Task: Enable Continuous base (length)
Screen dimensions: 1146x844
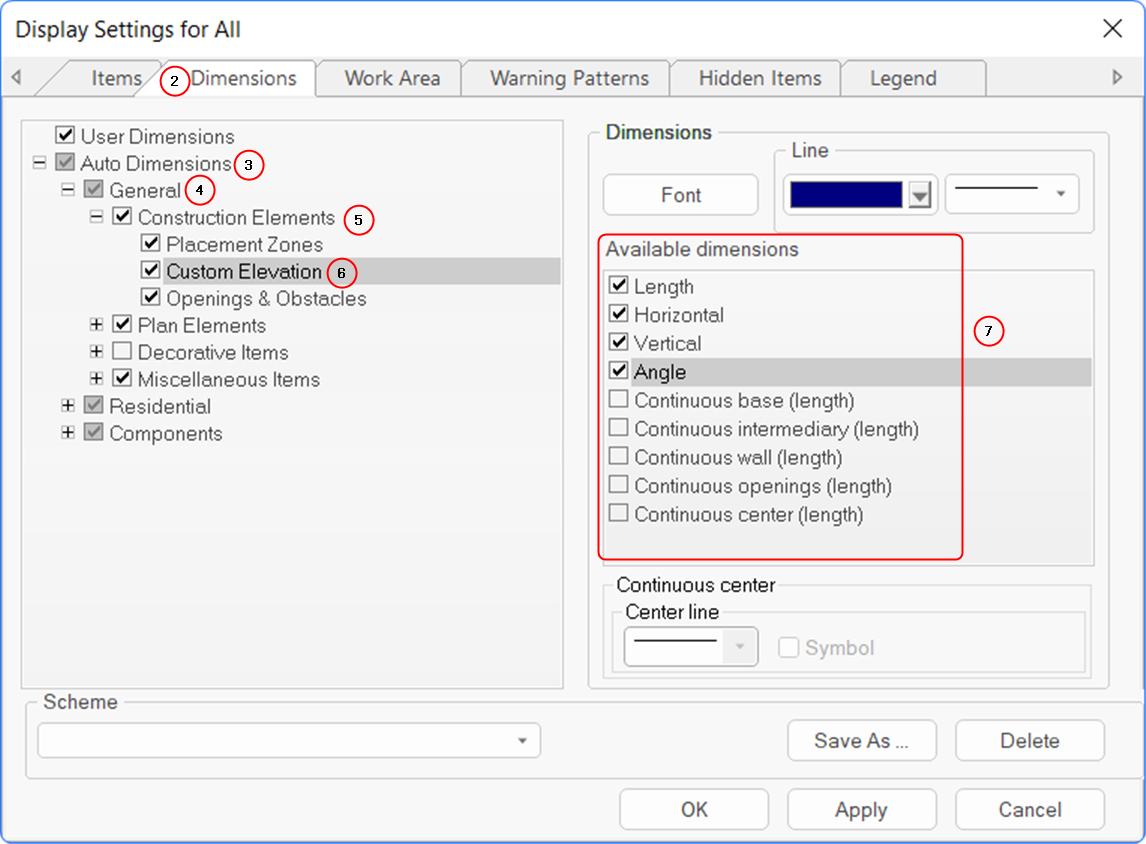Action: 618,398
